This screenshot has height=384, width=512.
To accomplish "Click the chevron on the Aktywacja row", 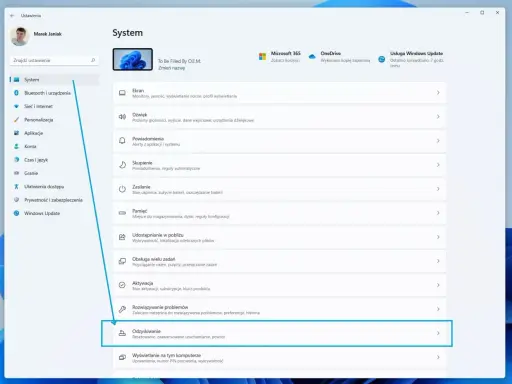I will (438, 285).
